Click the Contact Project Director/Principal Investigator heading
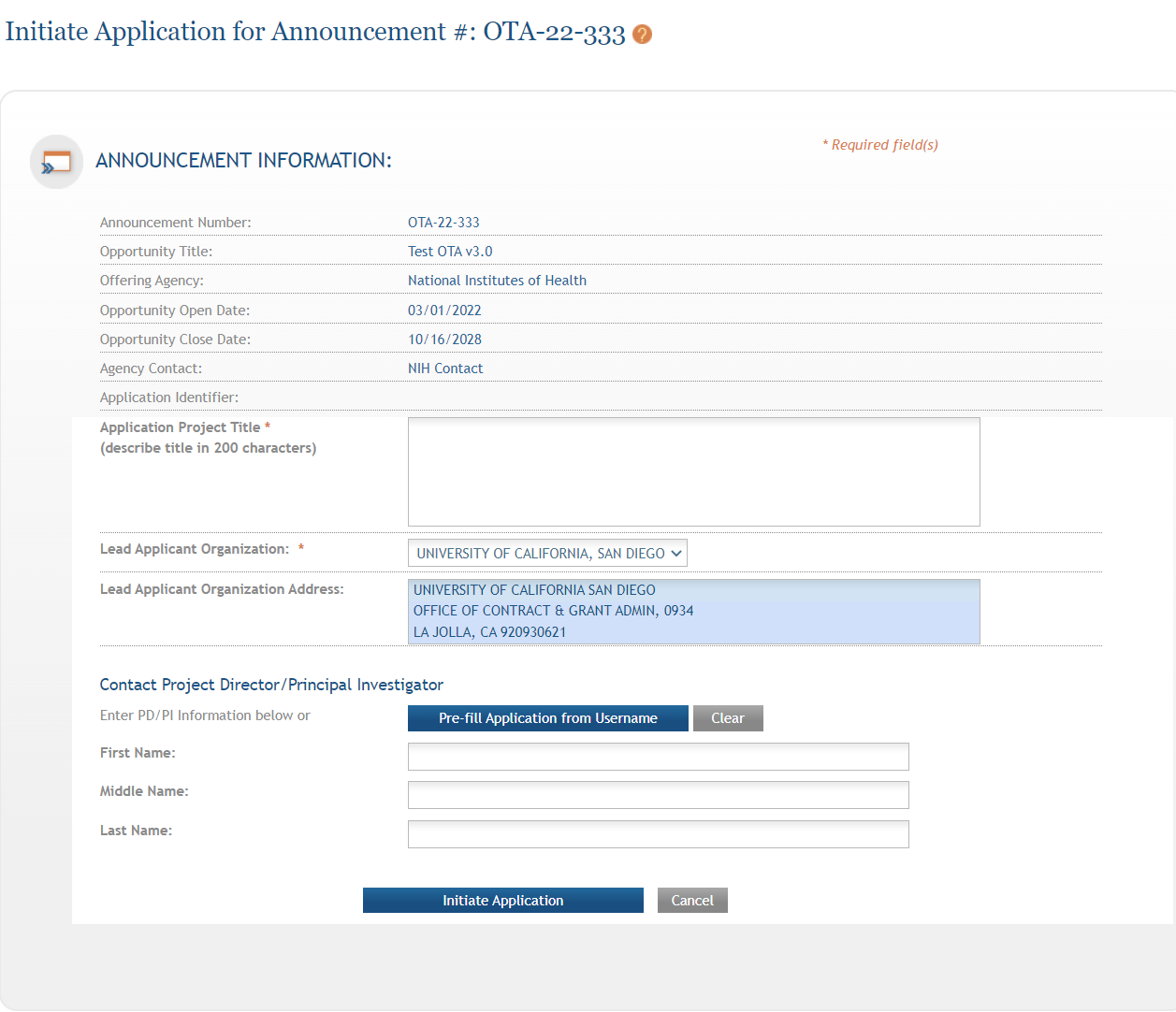Image resolution: width=1176 pixels, height=1012 pixels. point(271,685)
